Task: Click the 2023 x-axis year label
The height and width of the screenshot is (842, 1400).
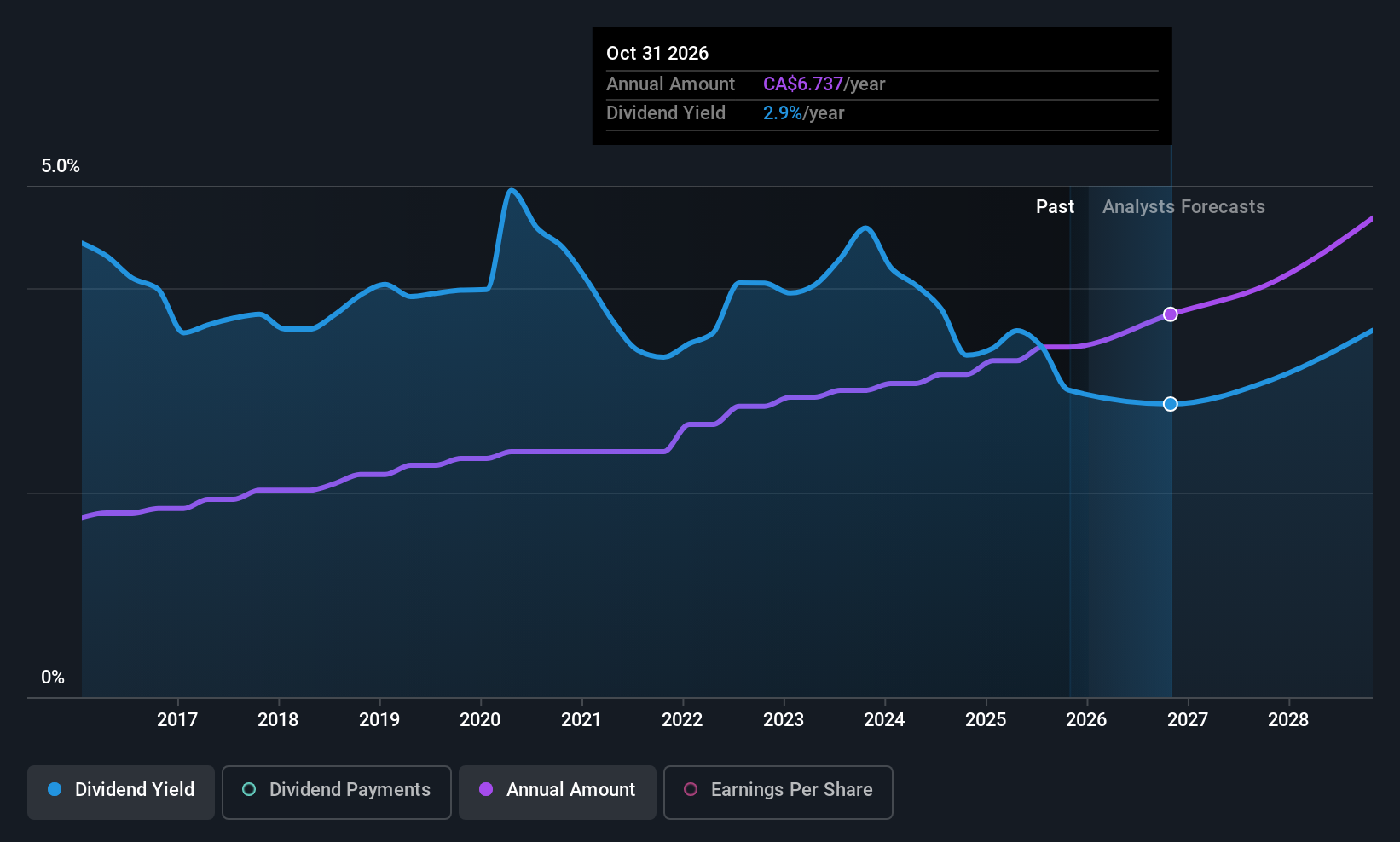Action: (783, 720)
